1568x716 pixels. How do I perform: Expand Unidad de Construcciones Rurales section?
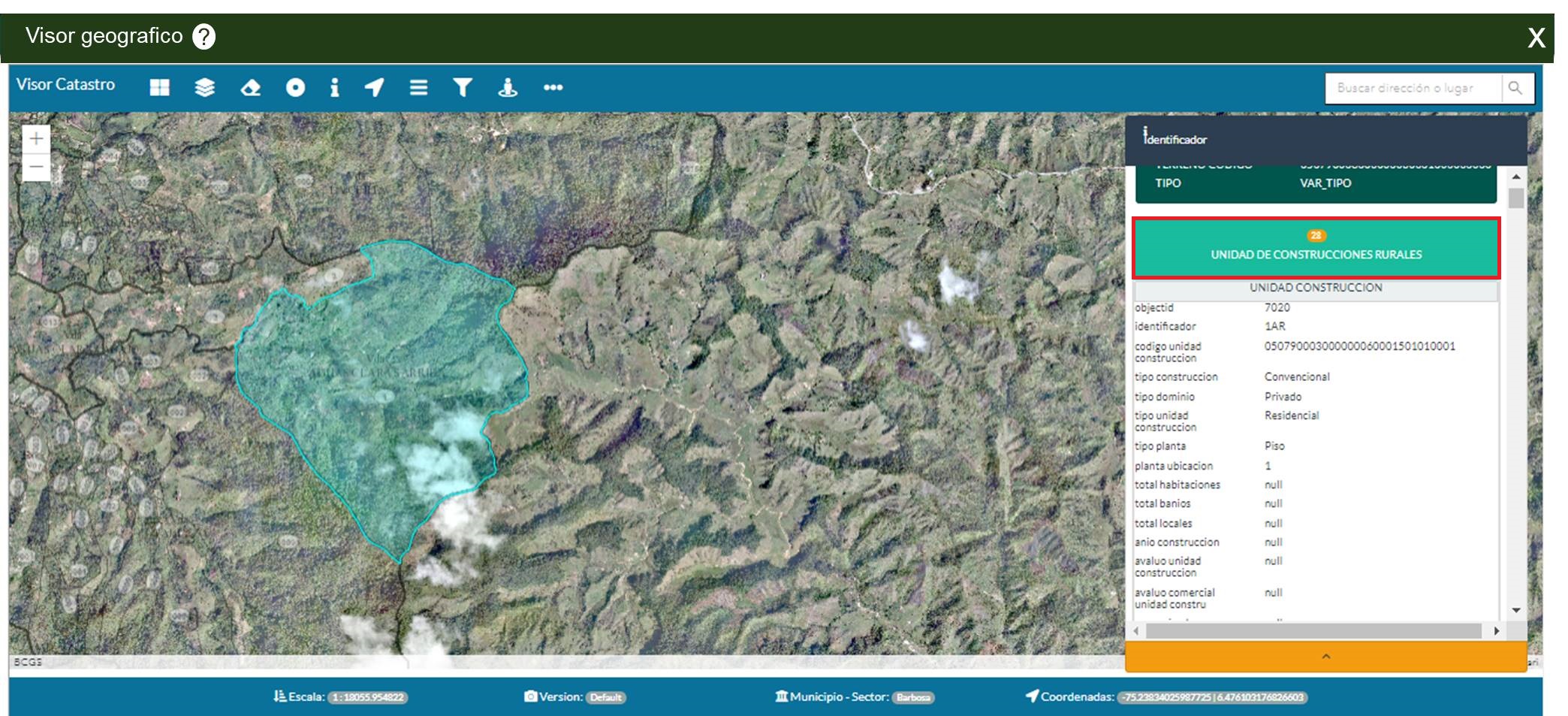1316,248
